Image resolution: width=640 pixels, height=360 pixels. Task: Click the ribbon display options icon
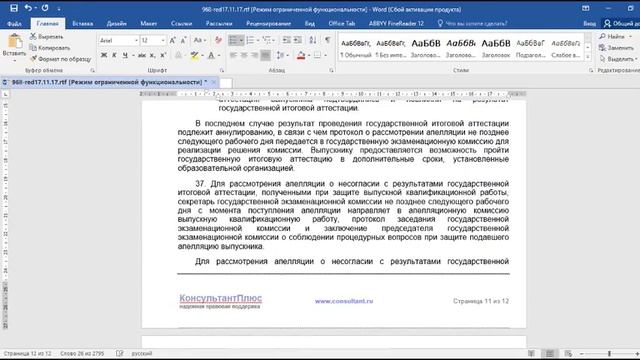click(x=586, y=8)
